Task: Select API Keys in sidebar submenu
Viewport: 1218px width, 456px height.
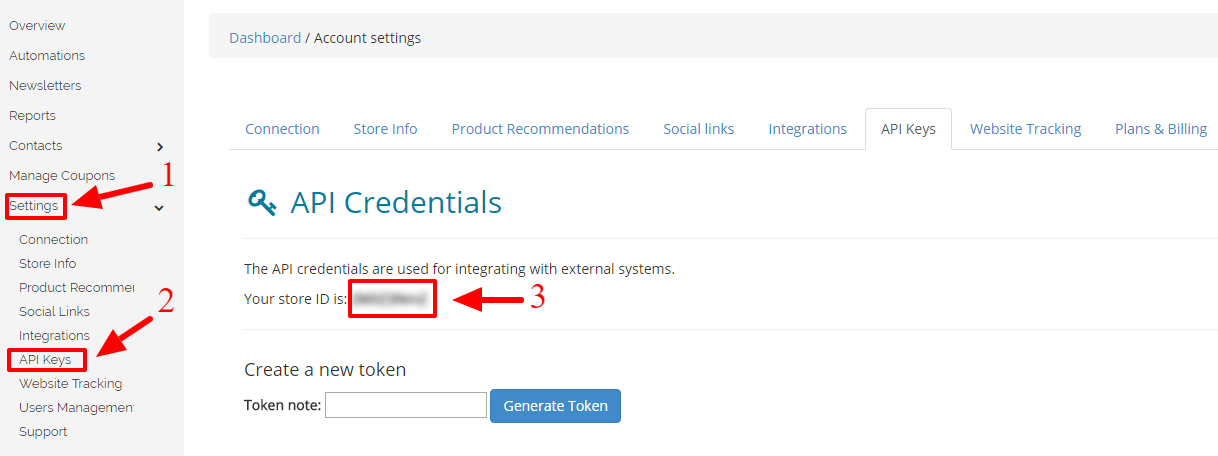Action: [45, 360]
